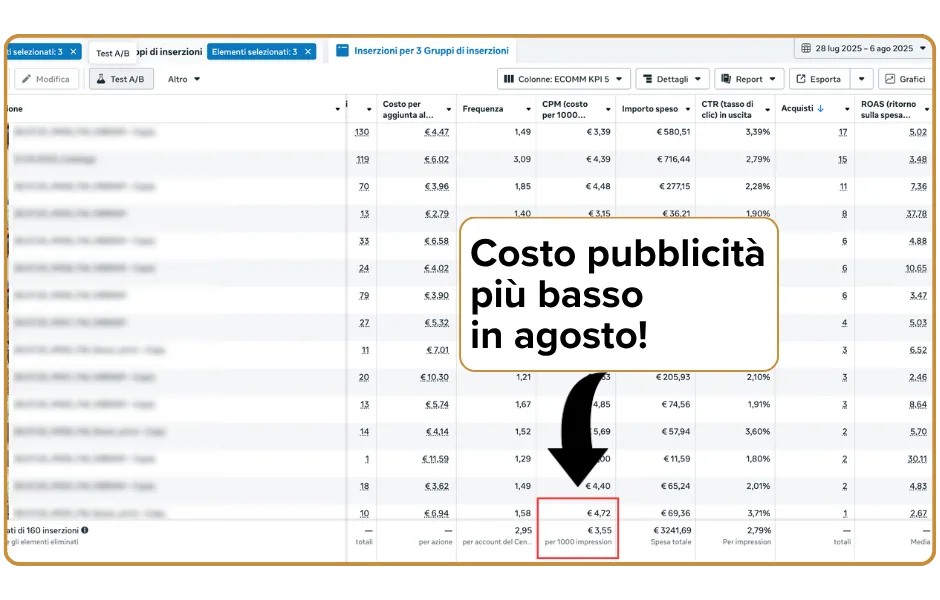The image size is (940, 600).
Task: Open the ROAS column header menu arrow
Action: click(927, 109)
